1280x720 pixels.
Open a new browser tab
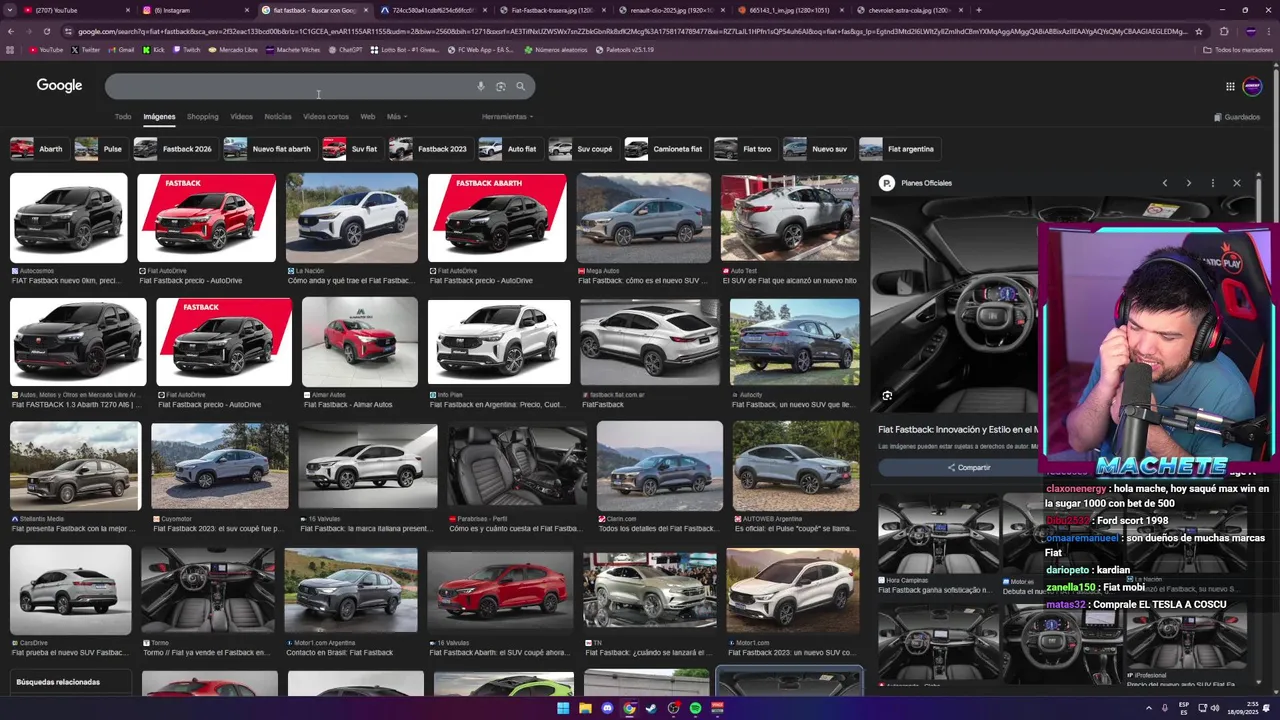click(x=978, y=10)
